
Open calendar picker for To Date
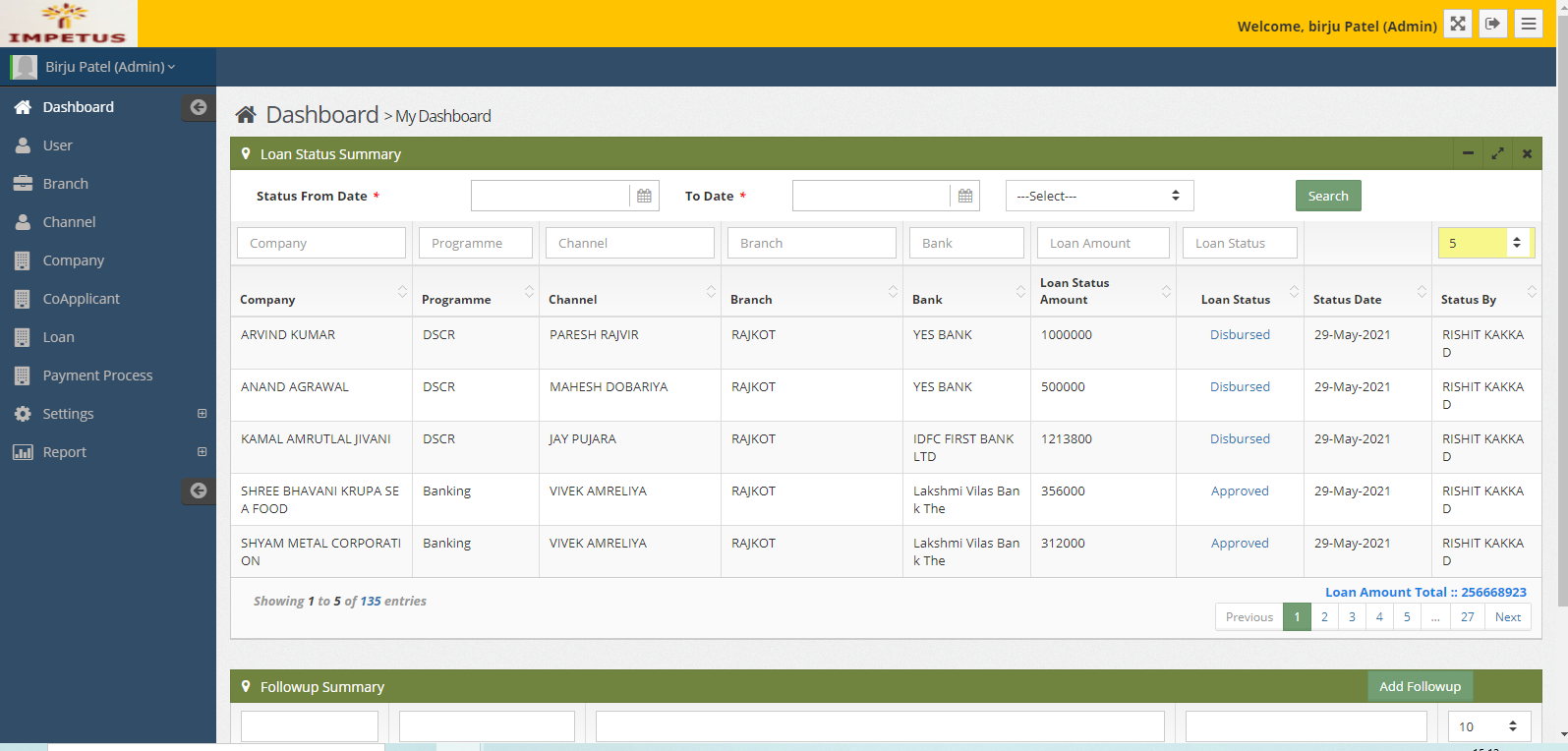click(x=965, y=196)
